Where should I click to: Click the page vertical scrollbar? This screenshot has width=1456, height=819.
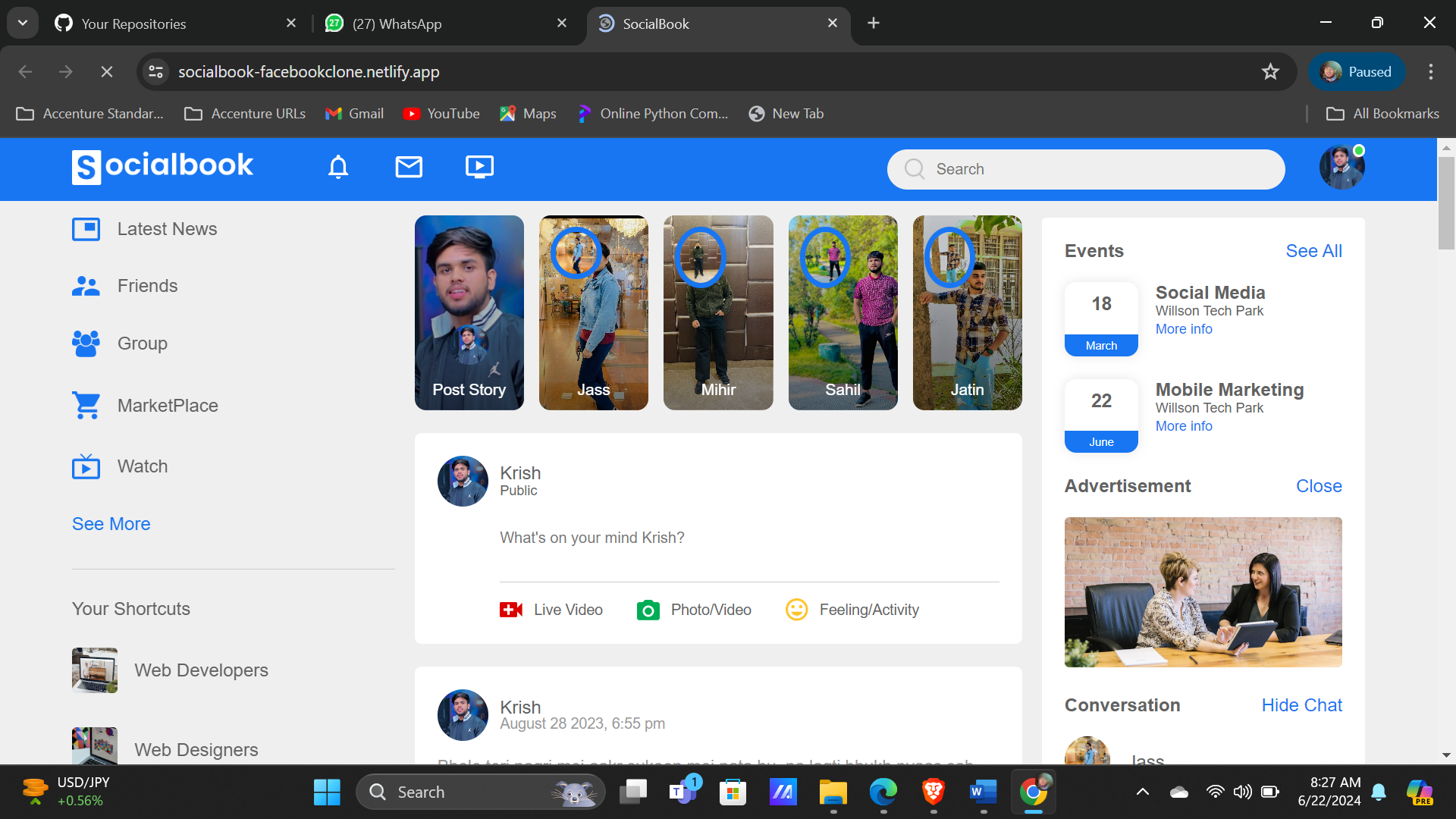pyautogui.click(x=1446, y=203)
